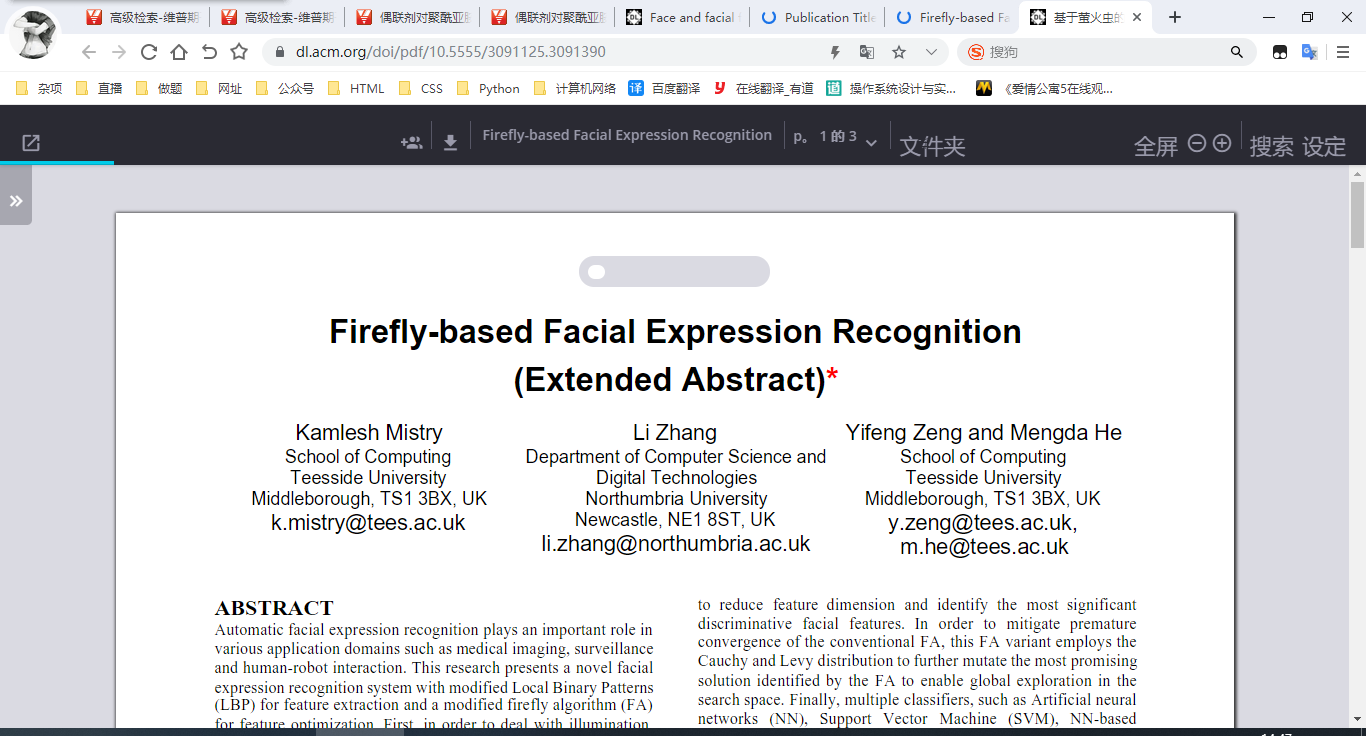1366x736 pixels.
Task: Click the 全屏 fullscreen button
Action: [x=1155, y=146]
